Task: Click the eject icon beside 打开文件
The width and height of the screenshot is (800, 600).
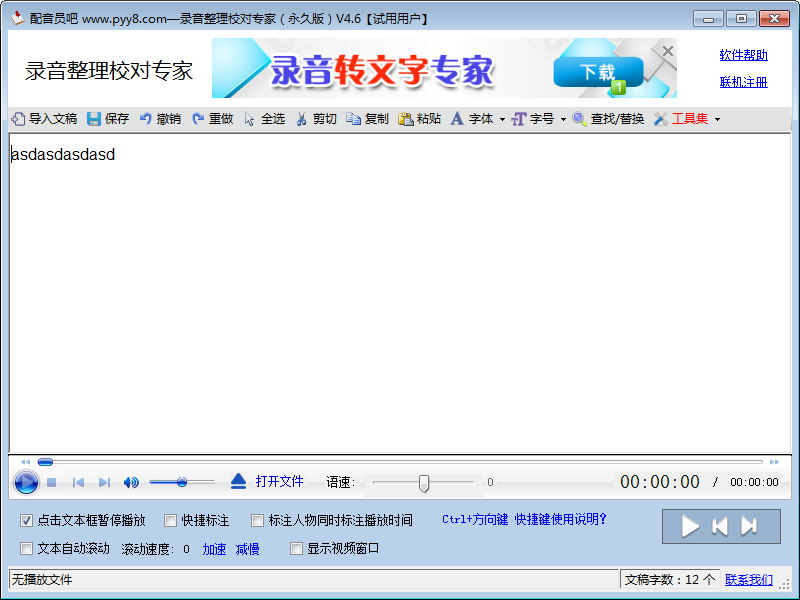Action: coord(238,481)
